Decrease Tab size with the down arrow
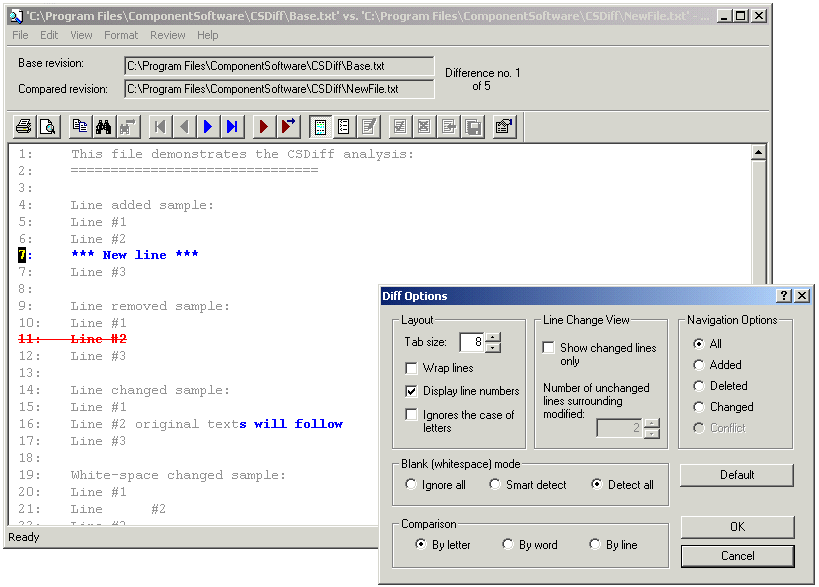This screenshot has height=587, width=819. [493, 348]
